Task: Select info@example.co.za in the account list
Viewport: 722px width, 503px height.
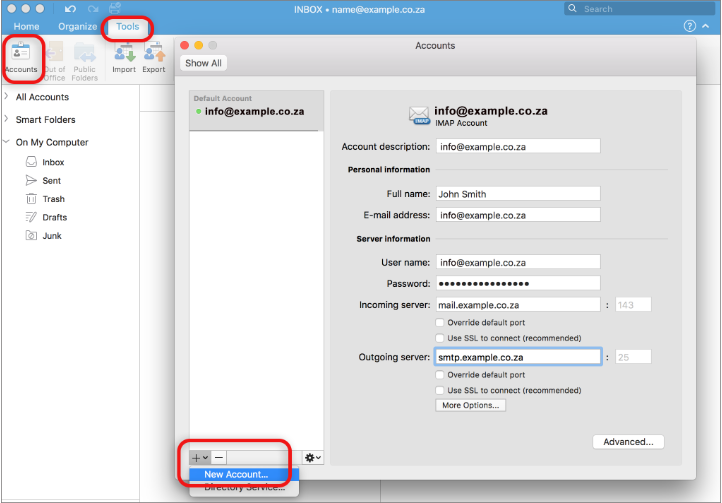Action: (x=256, y=111)
